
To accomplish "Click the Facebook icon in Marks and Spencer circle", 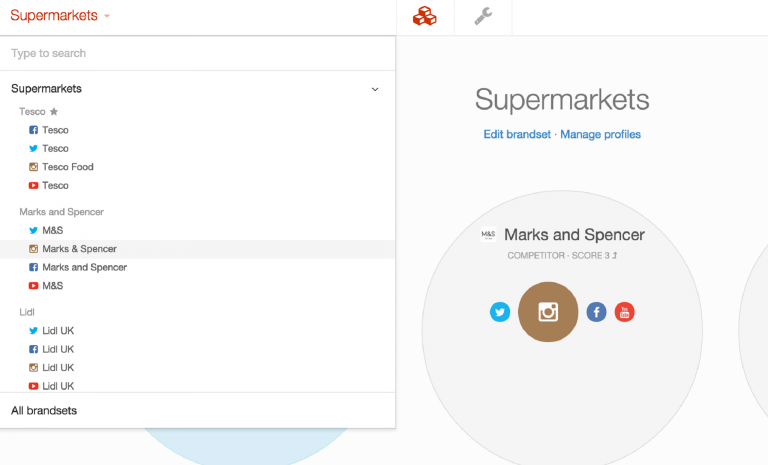I will point(596,312).
